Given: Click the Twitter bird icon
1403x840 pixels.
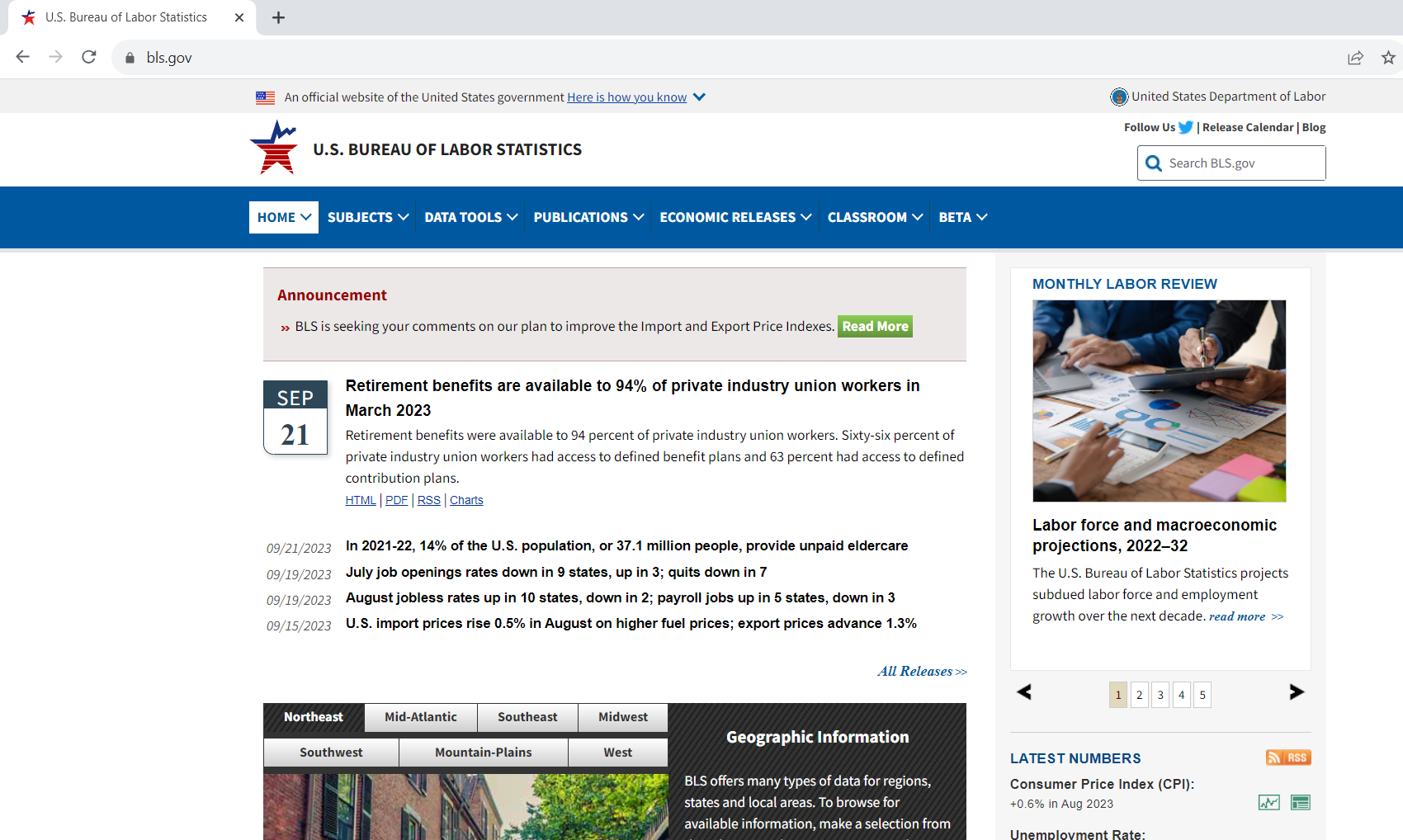Looking at the screenshot, I should [1186, 127].
